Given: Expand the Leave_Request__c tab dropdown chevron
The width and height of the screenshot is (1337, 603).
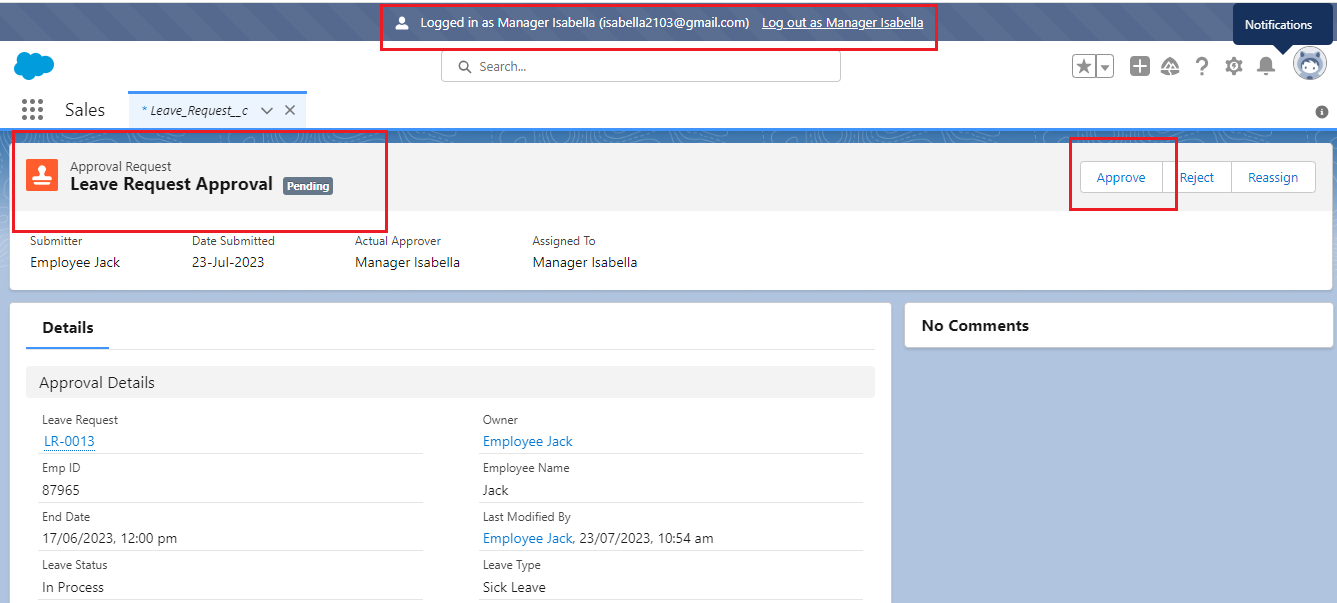Looking at the screenshot, I should coord(266,110).
